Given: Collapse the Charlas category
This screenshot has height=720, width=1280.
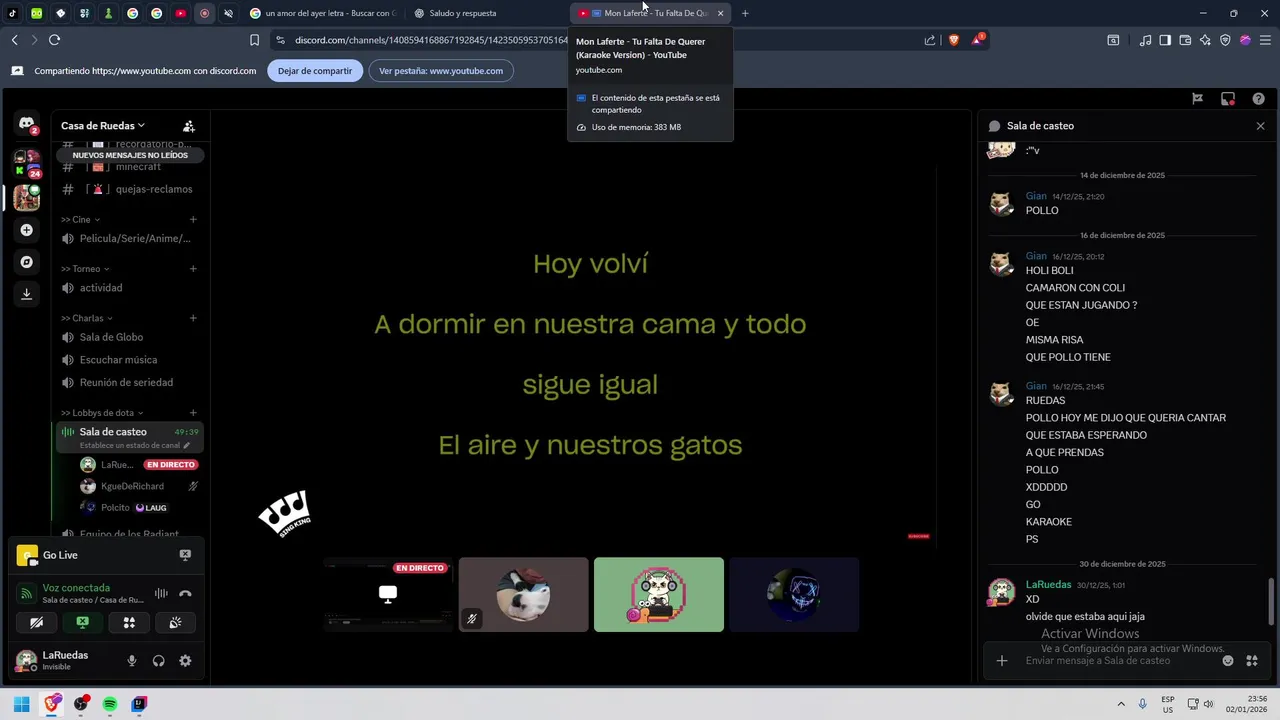Looking at the screenshot, I should [x=87, y=318].
